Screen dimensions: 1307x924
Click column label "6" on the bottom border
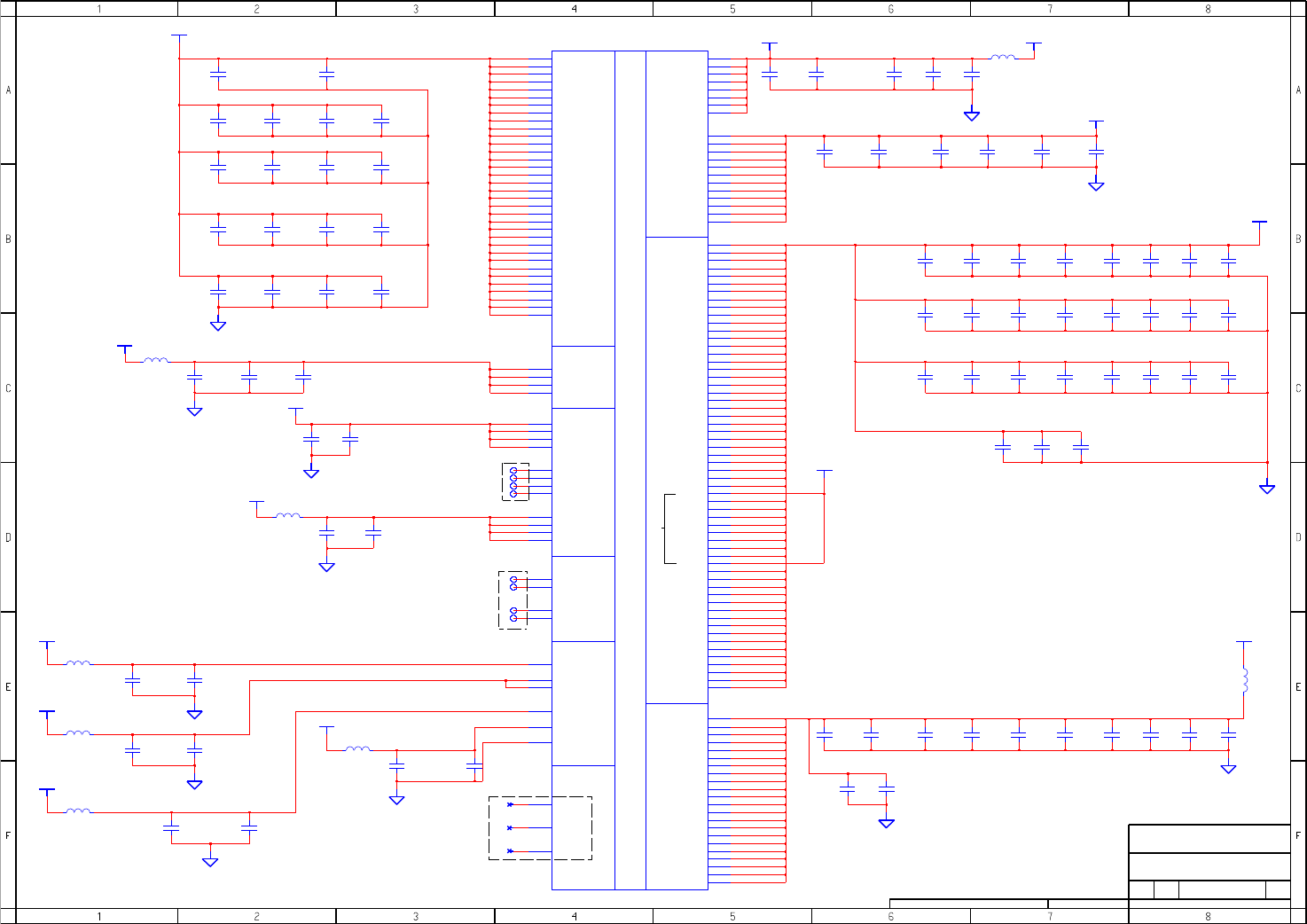pyautogui.click(x=891, y=916)
